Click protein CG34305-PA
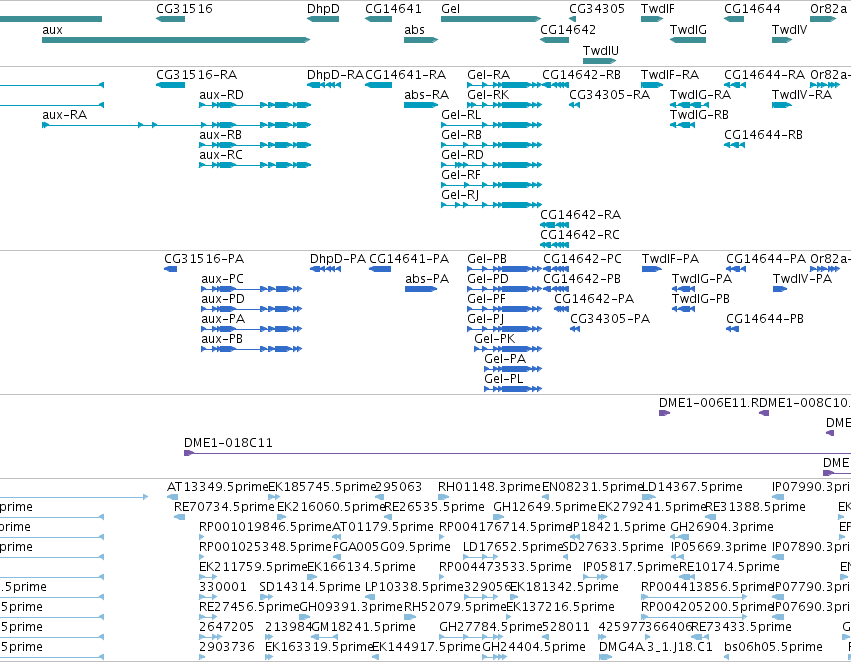Screen dimensions: 851x662 [610, 319]
